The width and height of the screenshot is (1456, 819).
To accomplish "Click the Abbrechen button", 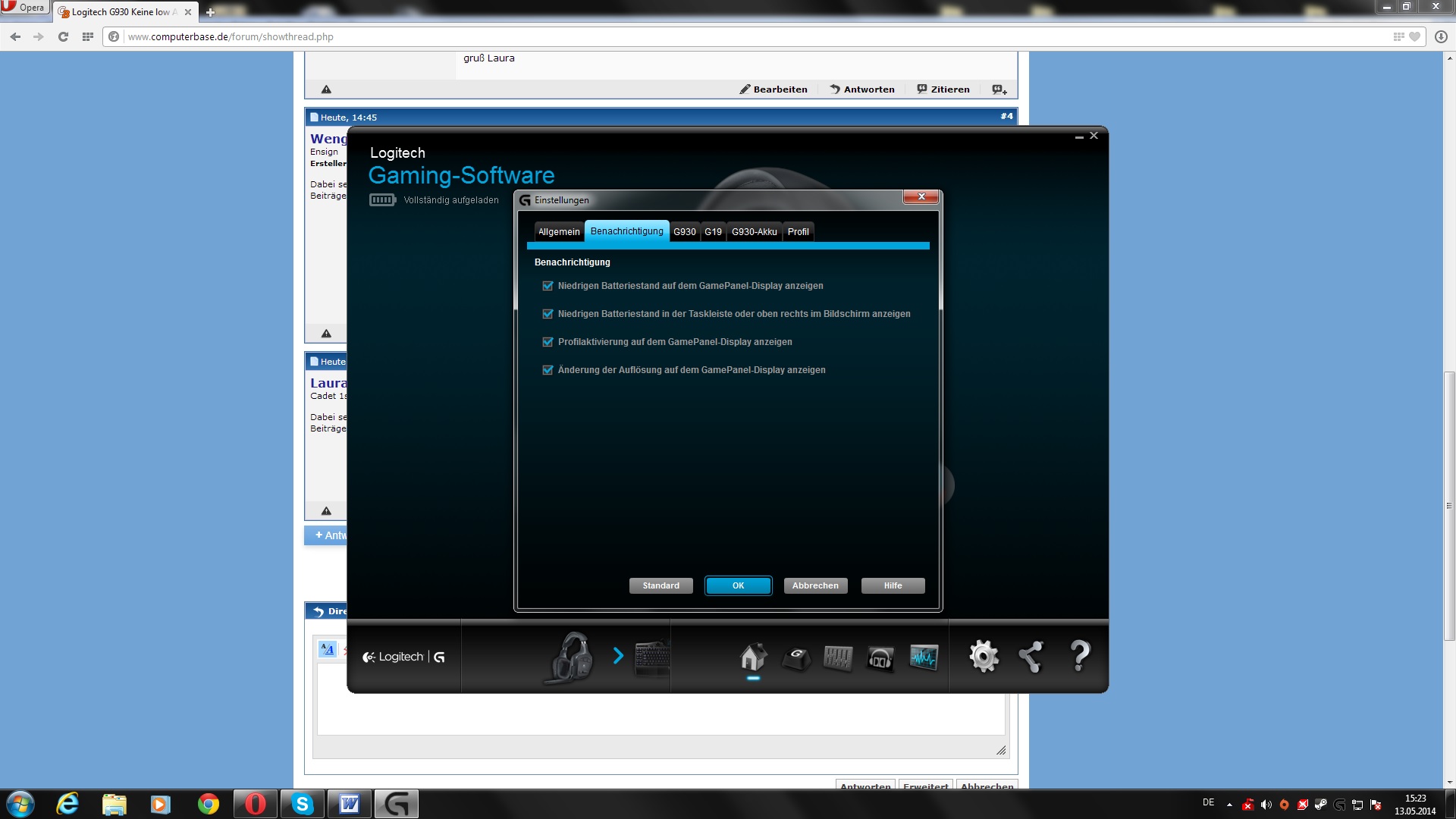I will [x=815, y=585].
